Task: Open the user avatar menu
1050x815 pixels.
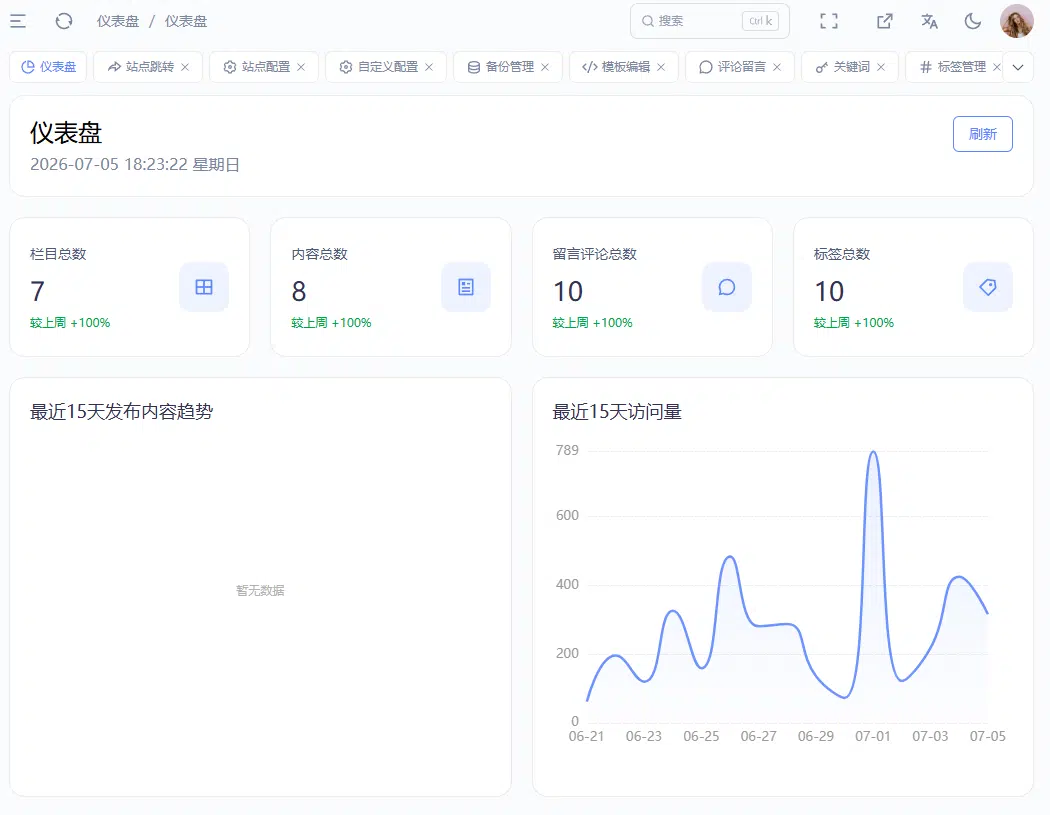Action: click(1017, 21)
